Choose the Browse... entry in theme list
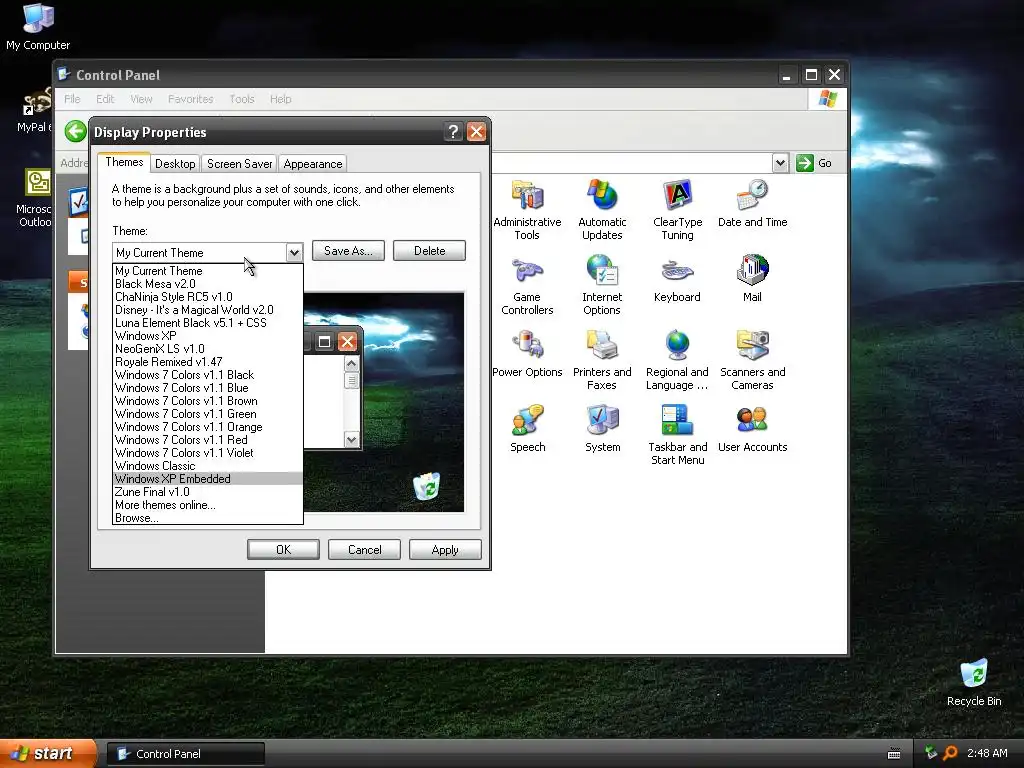This screenshot has width=1024, height=768. (x=208, y=518)
